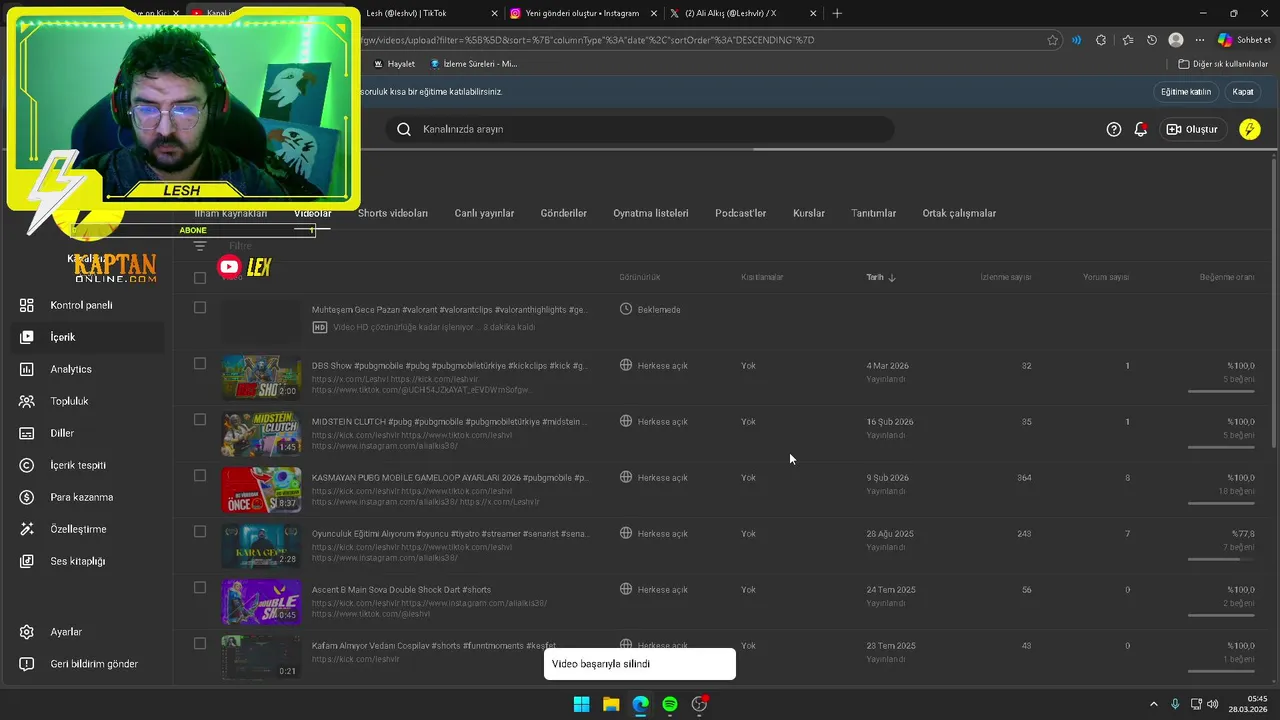Switch to Podcast'ler tab
This screenshot has width=1280, height=720.
pyautogui.click(x=740, y=213)
